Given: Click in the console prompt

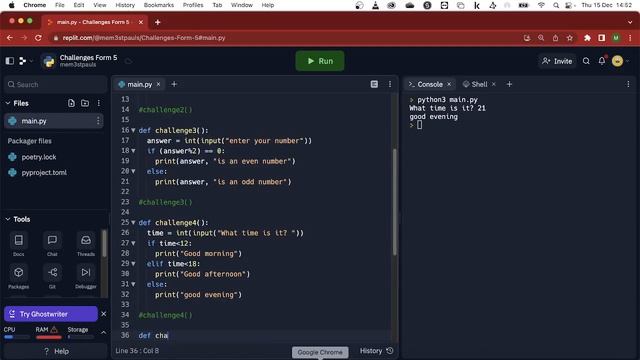Looking at the screenshot, I should pos(420,125).
